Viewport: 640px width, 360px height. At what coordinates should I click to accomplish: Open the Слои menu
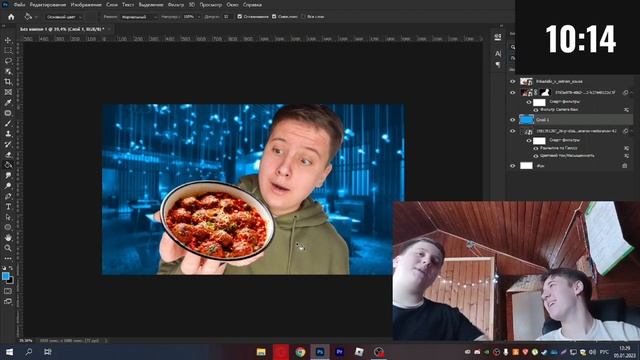[112, 5]
